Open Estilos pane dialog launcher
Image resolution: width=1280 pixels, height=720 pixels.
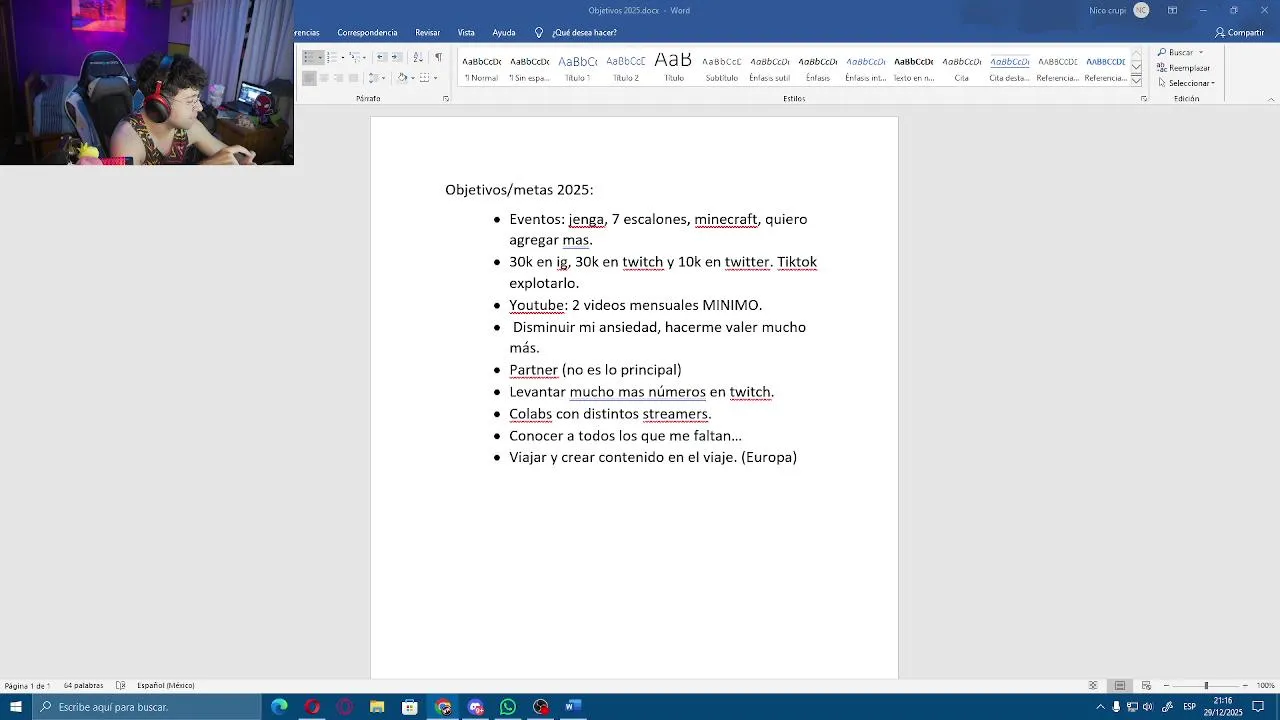pyautogui.click(x=1143, y=99)
